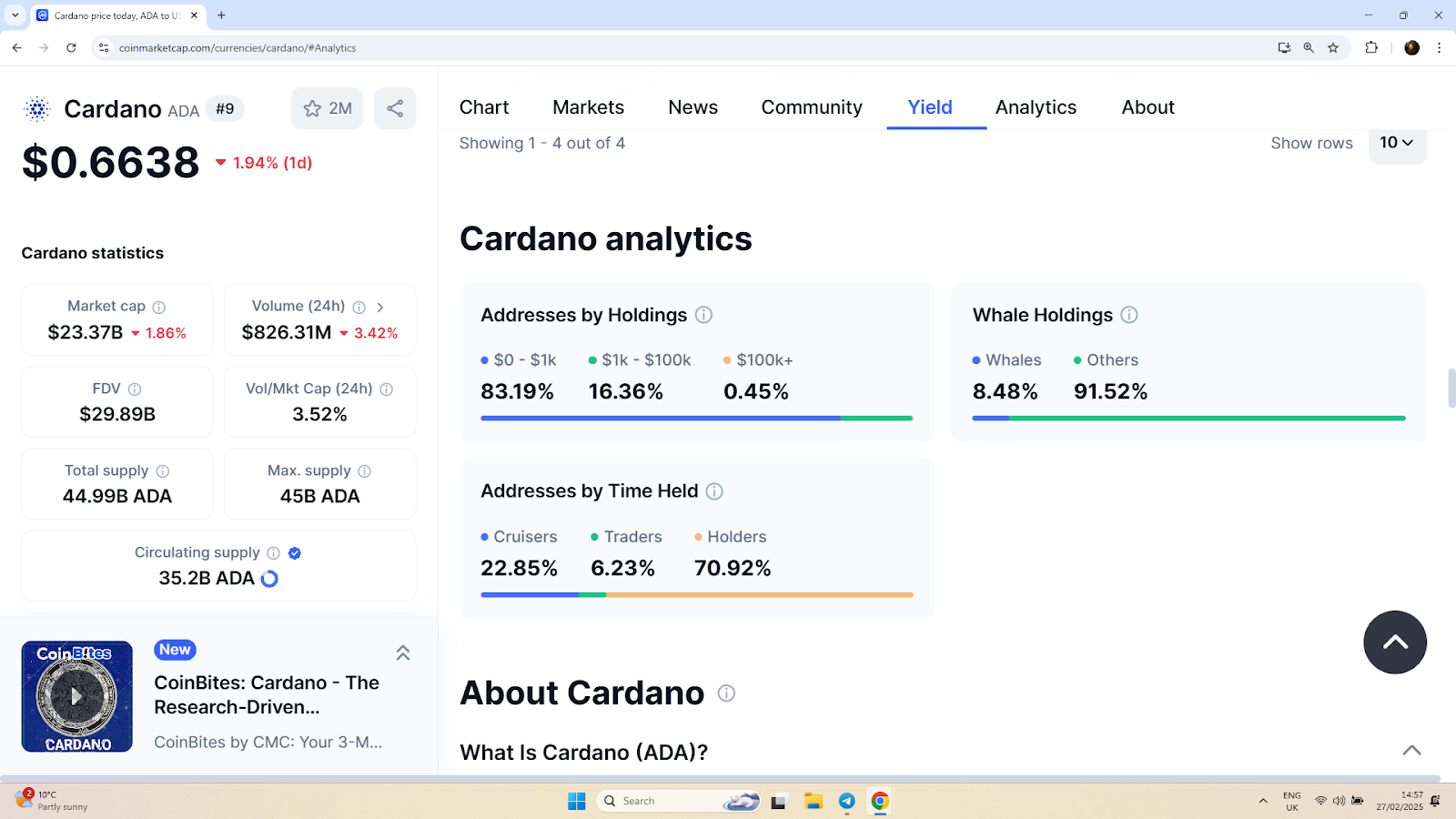
Task: Open the tab search dropdown arrow
Action: [x=15, y=15]
